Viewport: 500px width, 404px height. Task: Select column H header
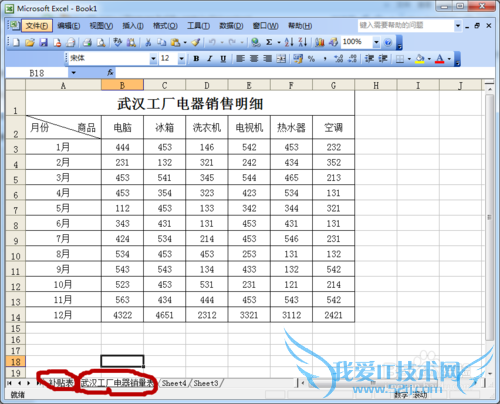click(x=376, y=85)
